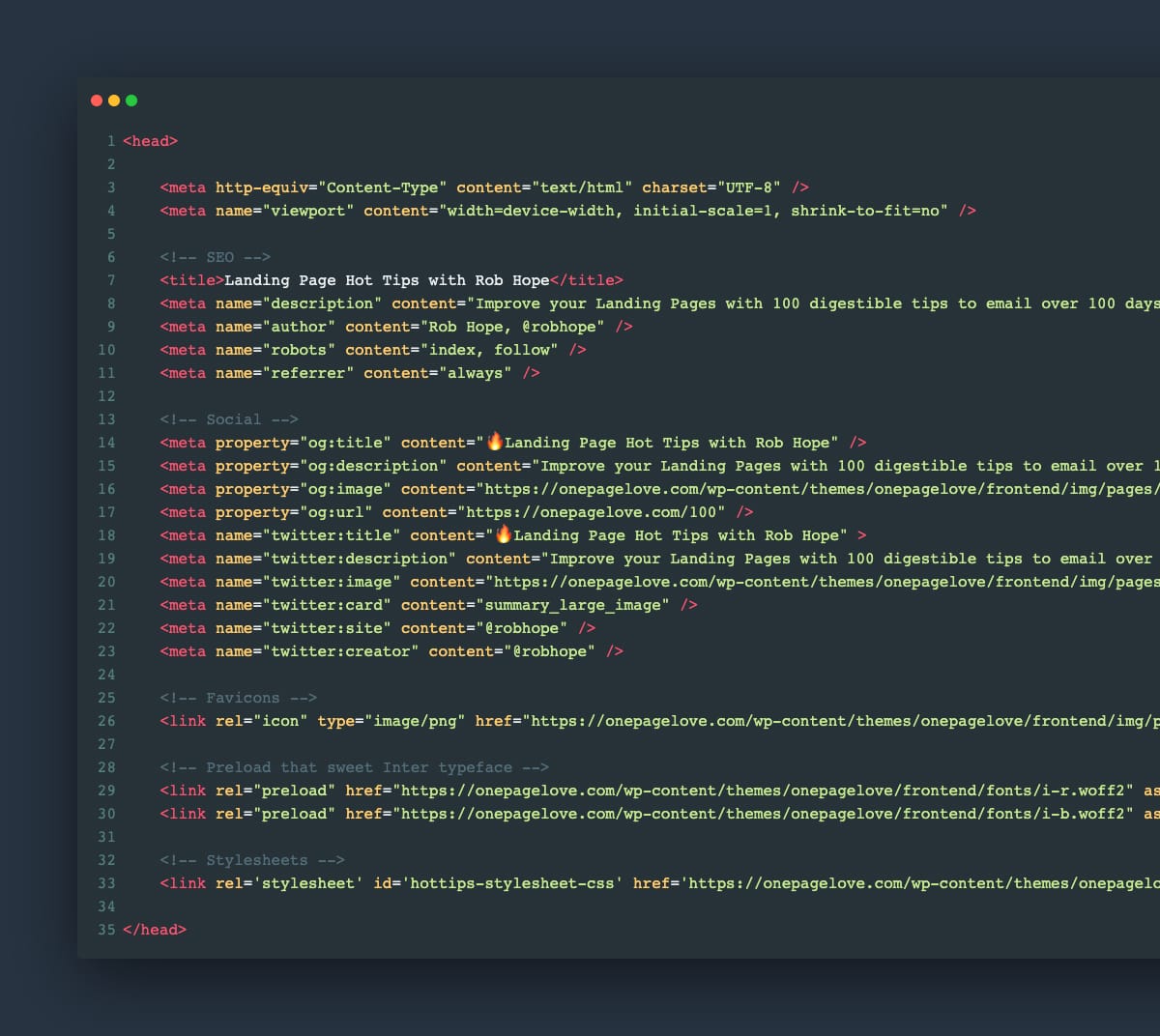Click line number 1 in the gutter
The width and height of the screenshot is (1160, 1036).
(x=108, y=140)
